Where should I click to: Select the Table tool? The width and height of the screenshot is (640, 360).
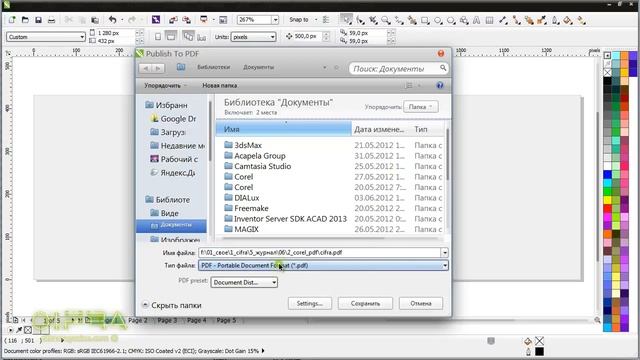(x=489, y=20)
